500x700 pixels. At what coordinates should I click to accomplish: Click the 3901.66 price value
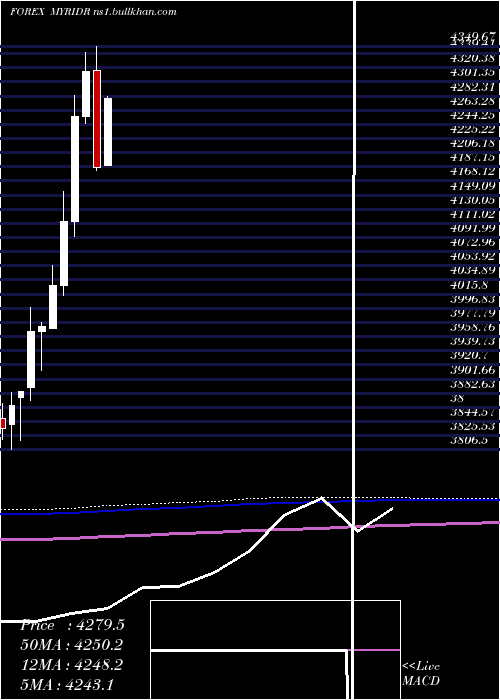click(473, 370)
